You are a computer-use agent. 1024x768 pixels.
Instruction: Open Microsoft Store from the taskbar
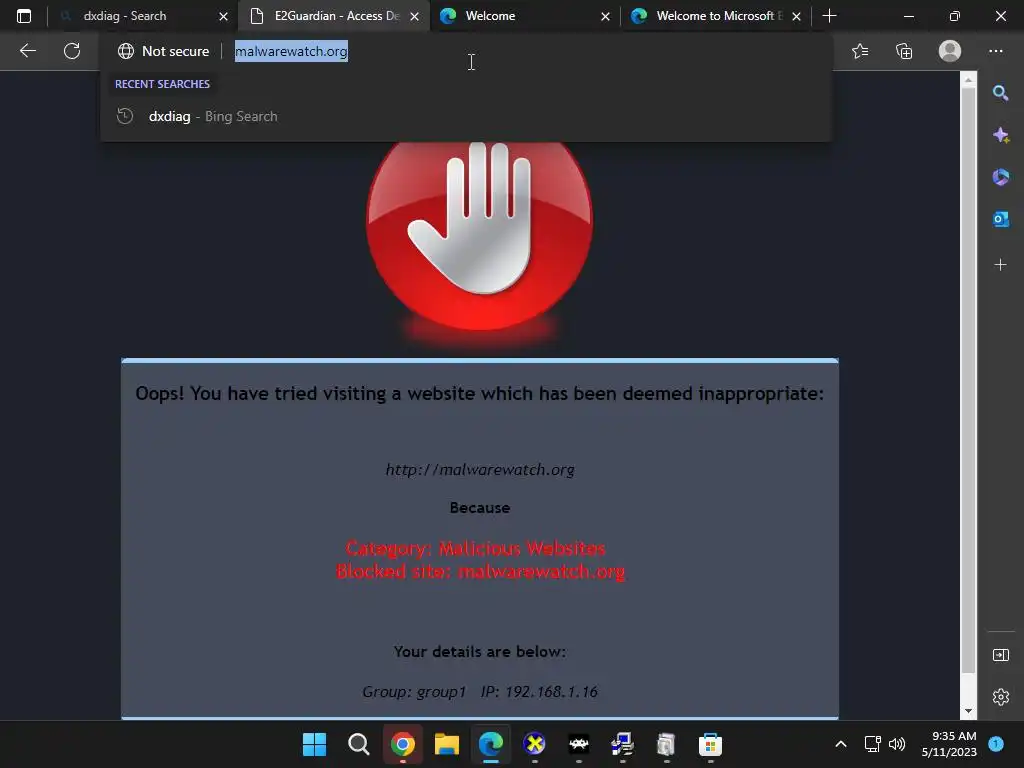710,744
